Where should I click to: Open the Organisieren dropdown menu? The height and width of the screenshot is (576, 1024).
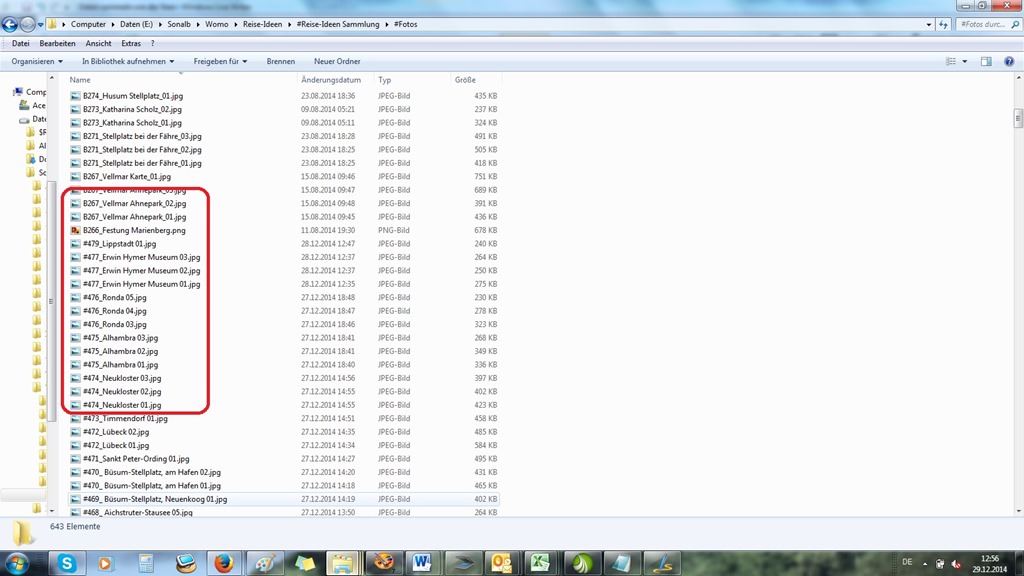[37, 61]
